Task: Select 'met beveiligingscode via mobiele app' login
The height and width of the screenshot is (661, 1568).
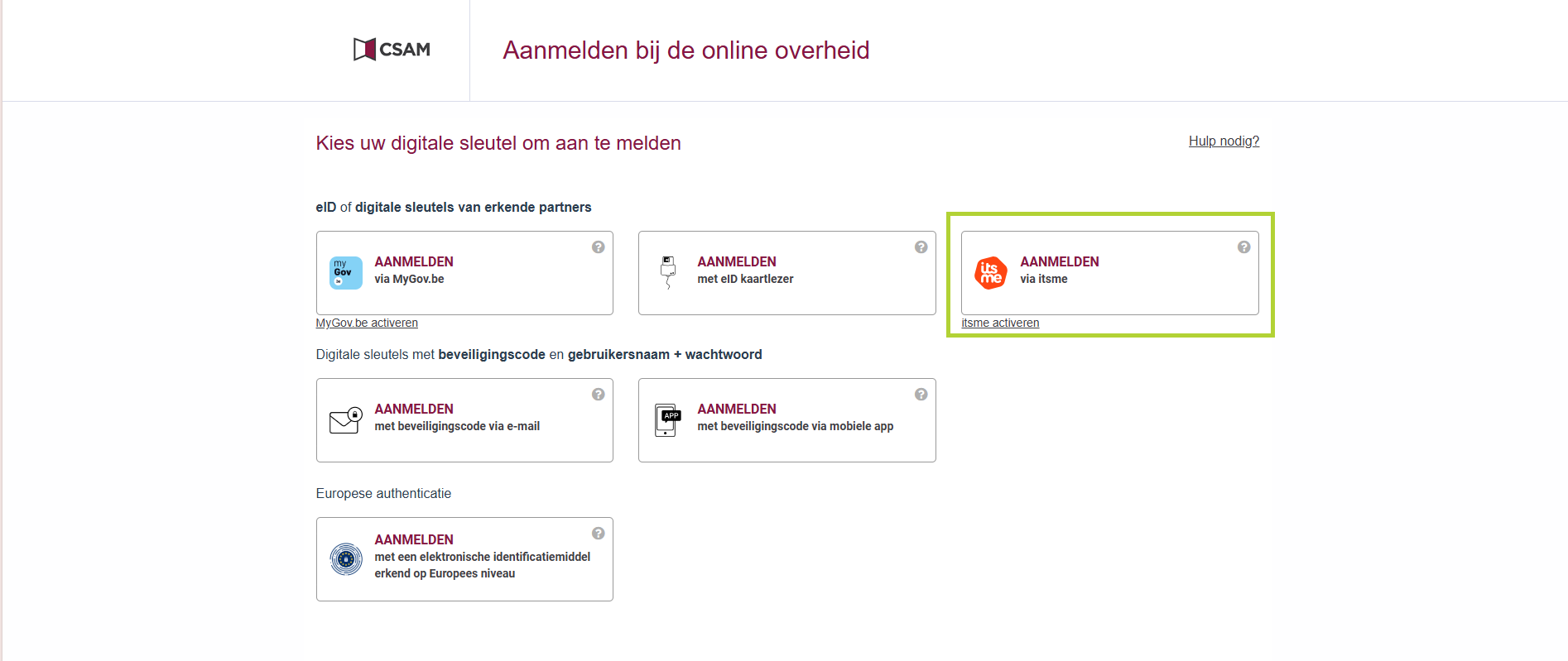Action: [795, 426]
